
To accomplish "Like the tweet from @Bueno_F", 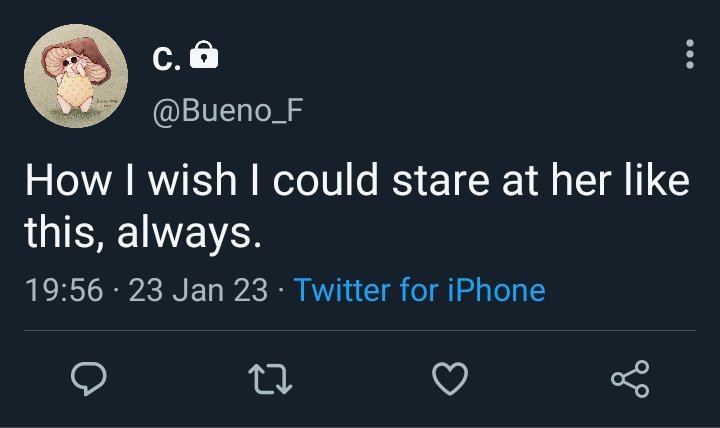I will point(450,379).
